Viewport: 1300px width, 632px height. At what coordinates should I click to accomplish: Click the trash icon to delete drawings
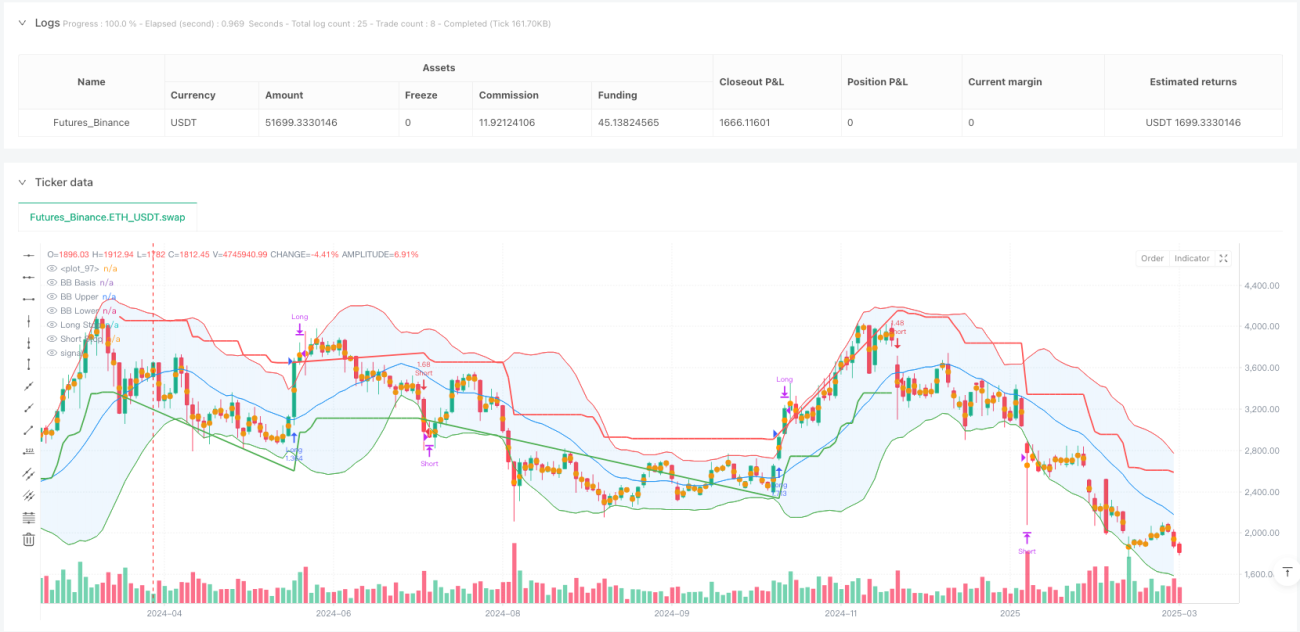point(28,539)
